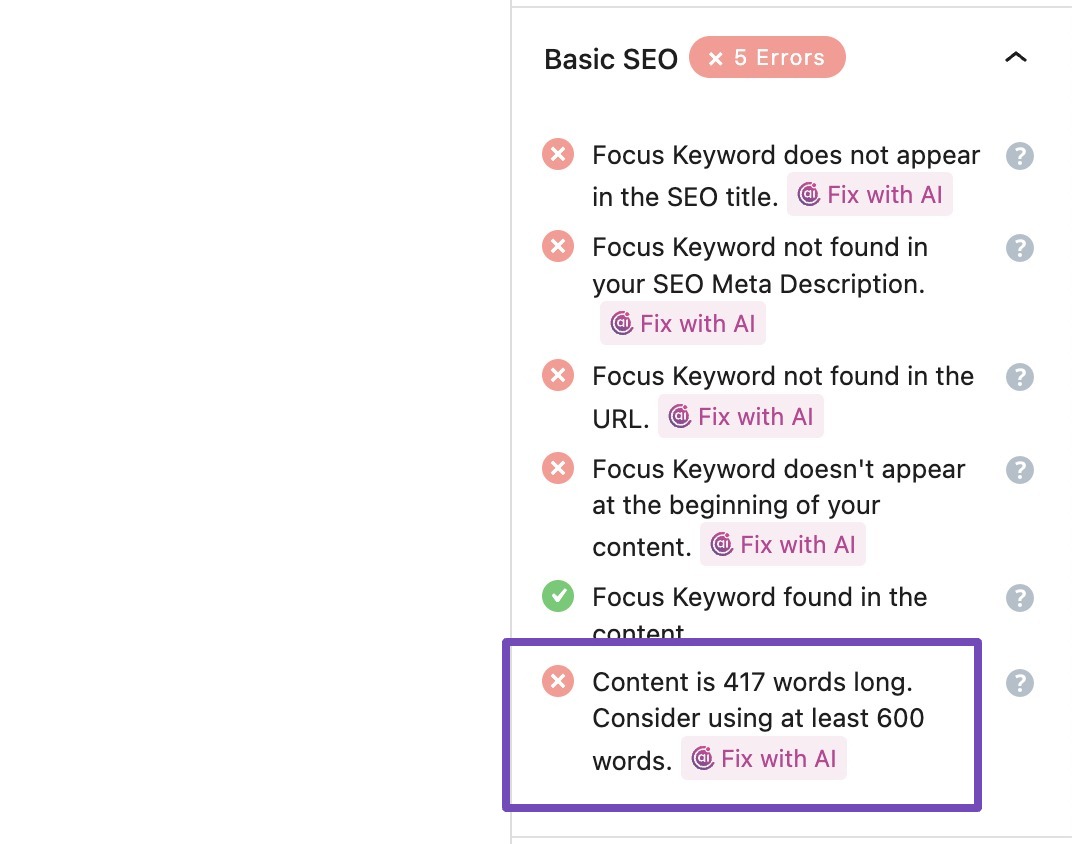
Task: Fix Meta Description keyword with AI
Action: click(683, 323)
